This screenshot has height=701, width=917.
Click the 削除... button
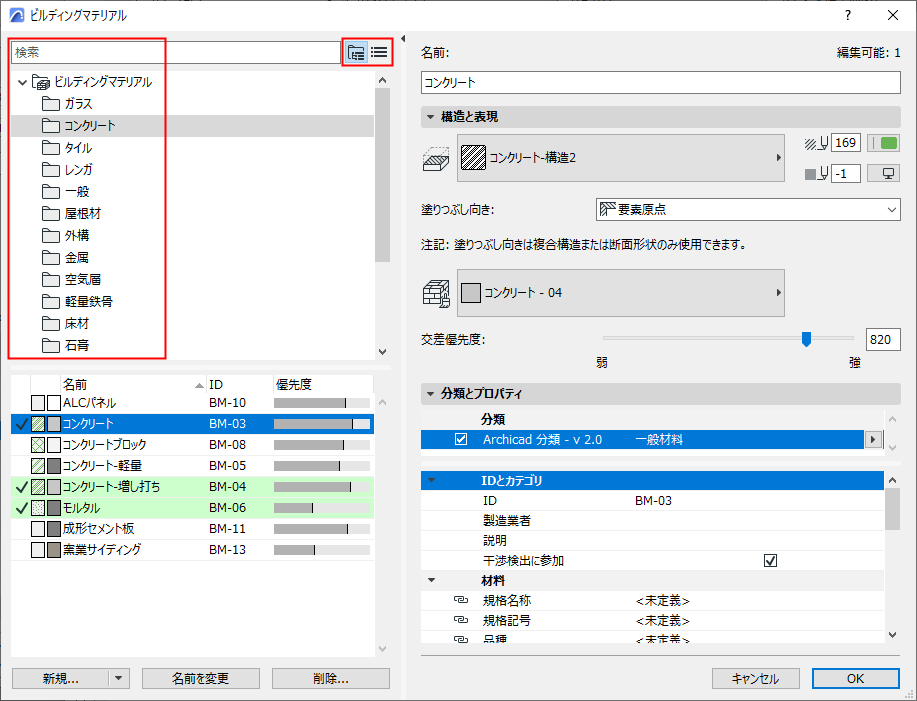point(330,679)
